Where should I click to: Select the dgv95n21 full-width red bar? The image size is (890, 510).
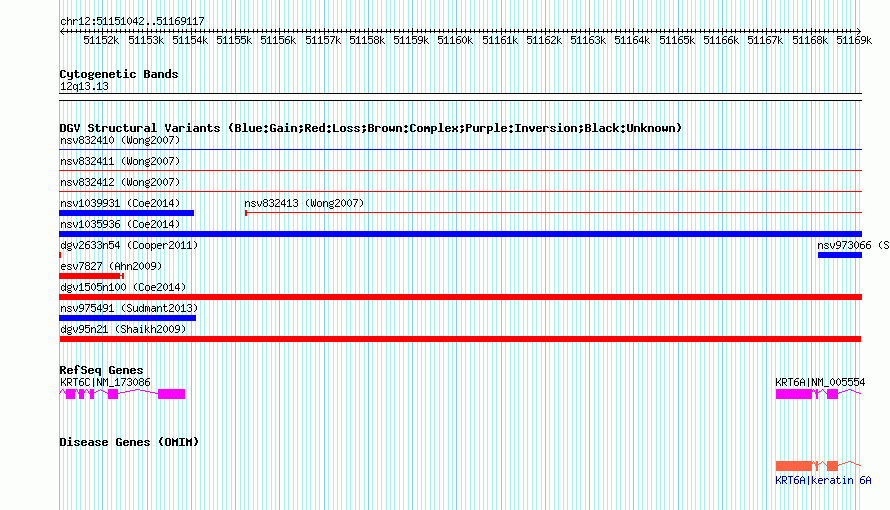[460, 339]
